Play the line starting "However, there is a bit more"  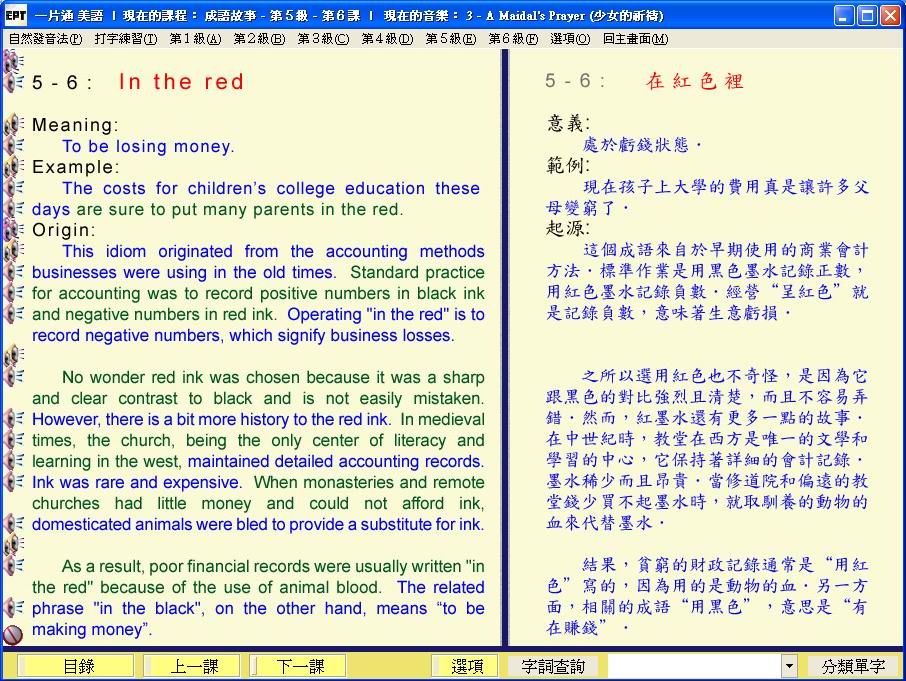click(14, 419)
